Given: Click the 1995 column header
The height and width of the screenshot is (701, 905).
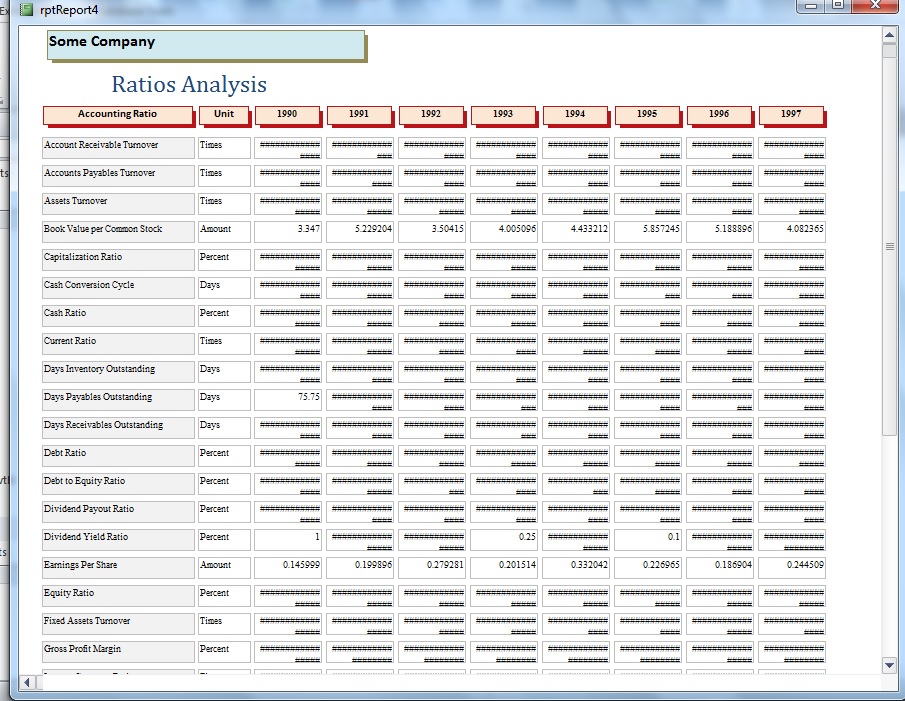Looking at the screenshot, I should [647, 114].
